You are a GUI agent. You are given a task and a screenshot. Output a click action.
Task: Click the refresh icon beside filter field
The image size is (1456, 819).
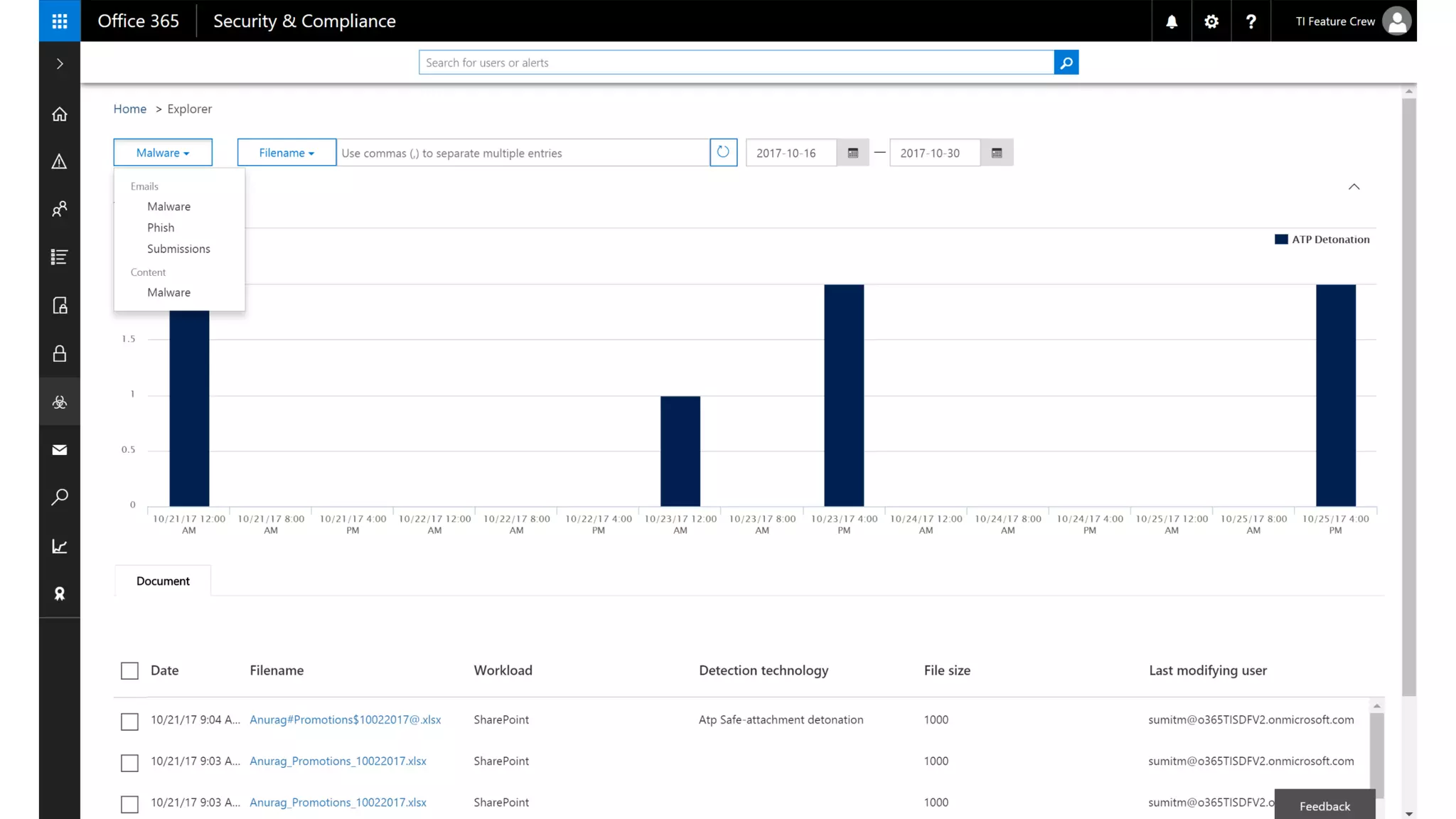(x=723, y=152)
